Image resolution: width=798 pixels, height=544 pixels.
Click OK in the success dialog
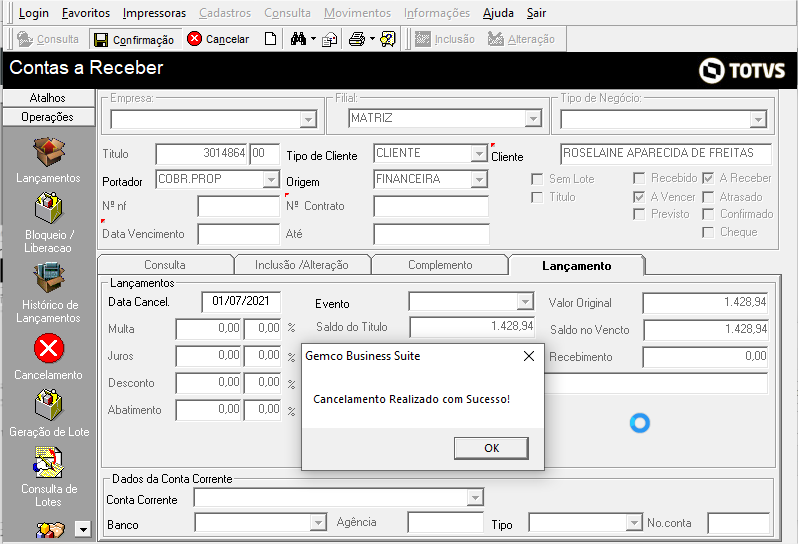tap(491, 448)
